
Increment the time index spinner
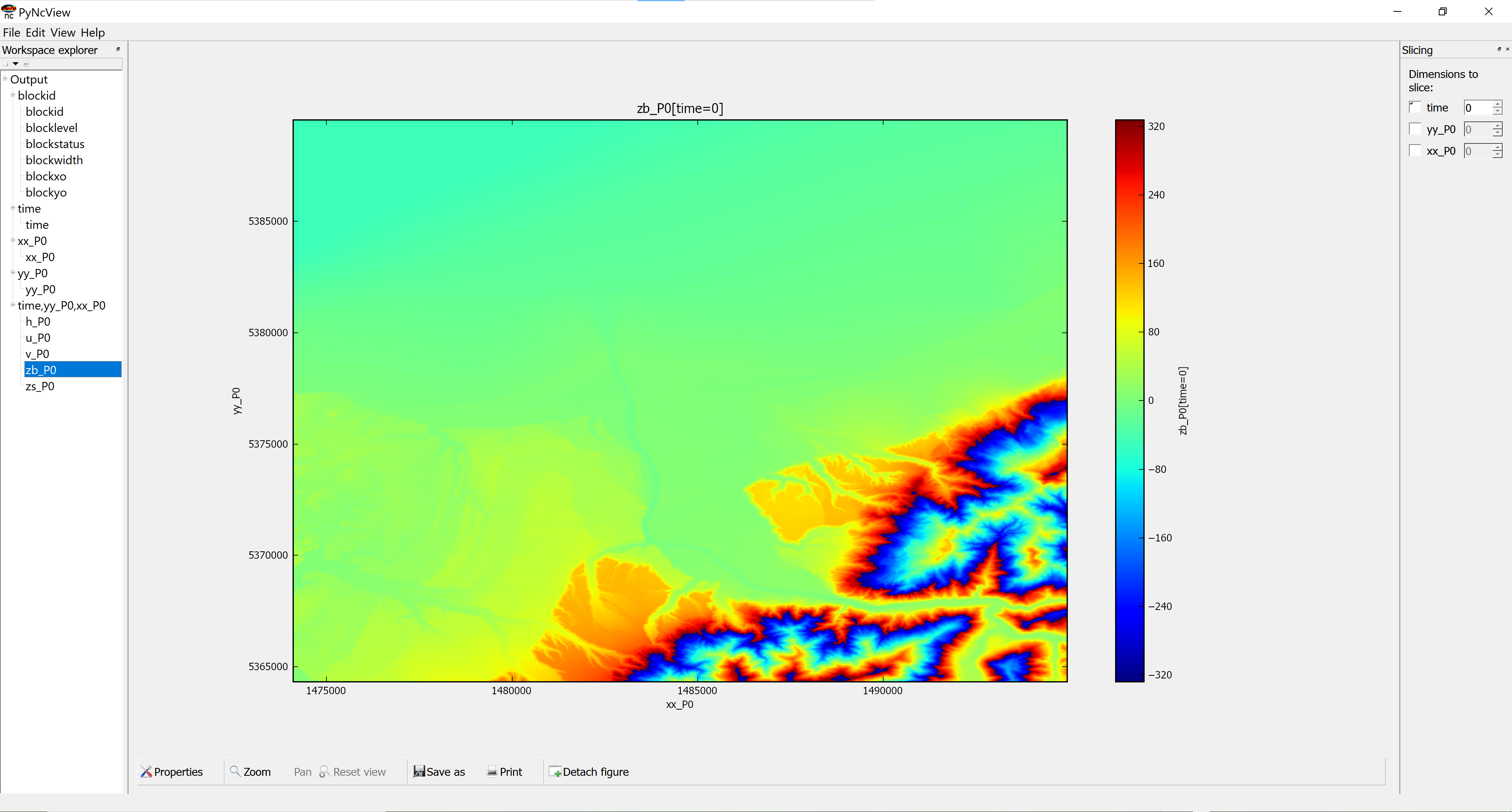tap(1497, 104)
